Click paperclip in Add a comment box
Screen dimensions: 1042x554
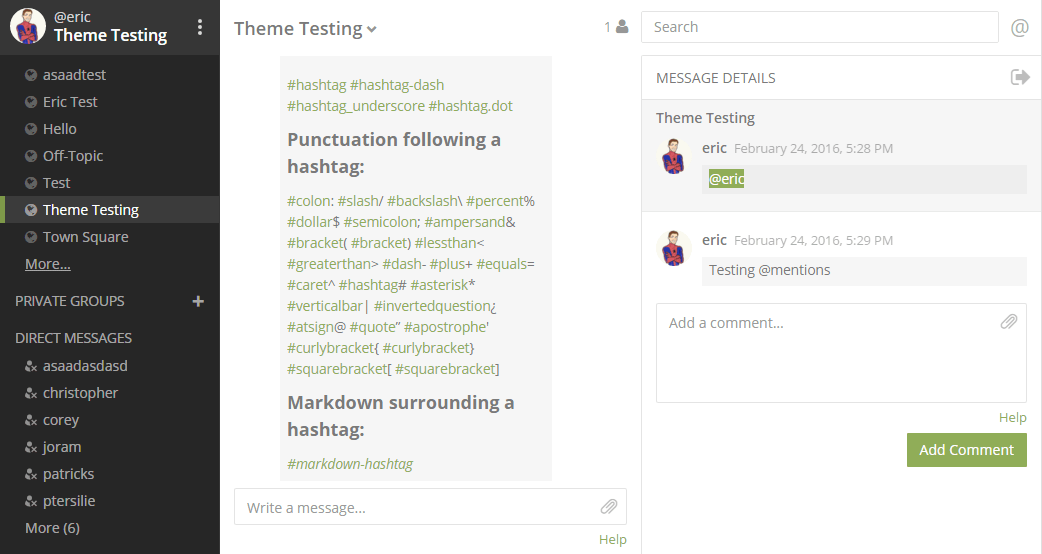click(x=1009, y=322)
